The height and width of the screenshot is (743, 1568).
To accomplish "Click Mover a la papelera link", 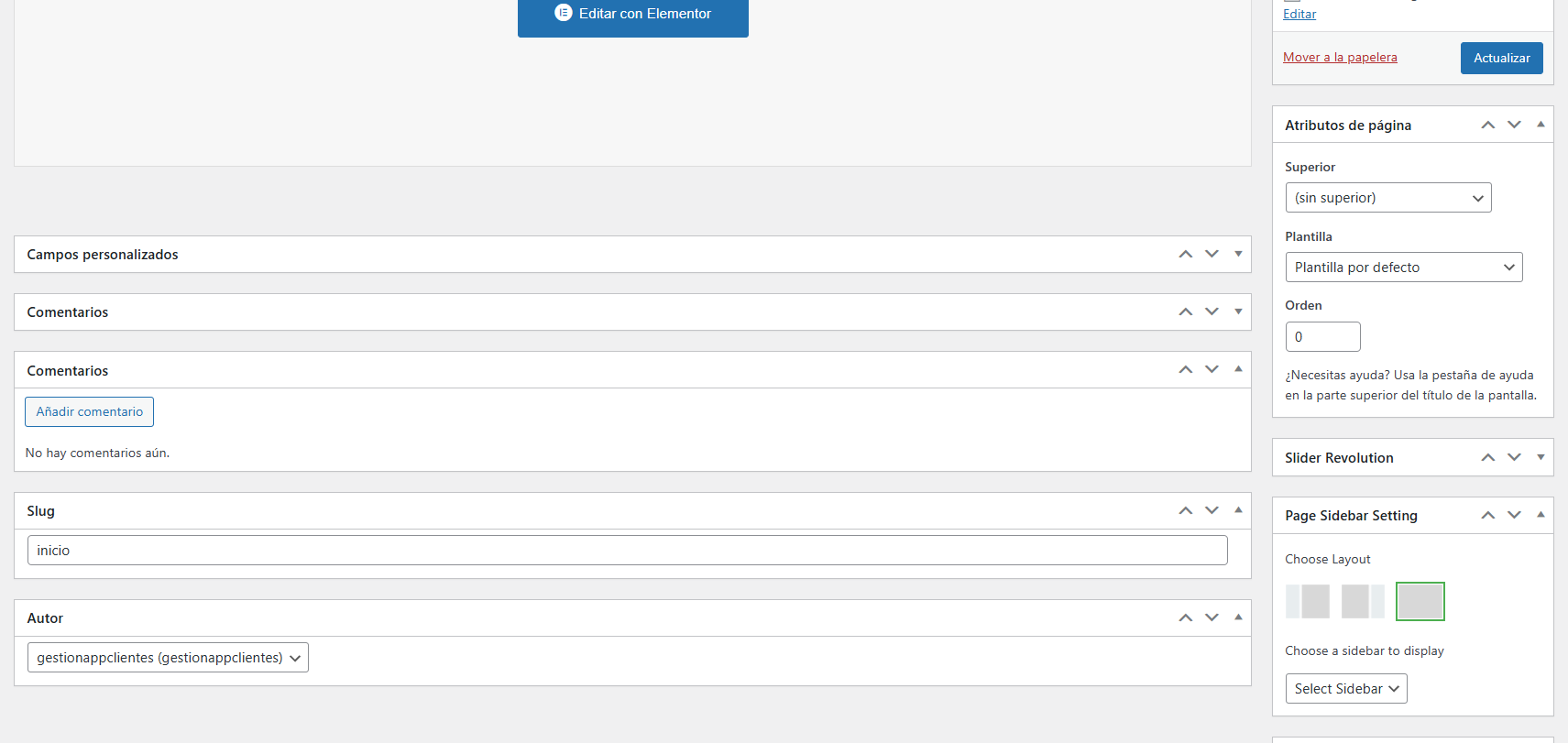I will [x=1340, y=57].
